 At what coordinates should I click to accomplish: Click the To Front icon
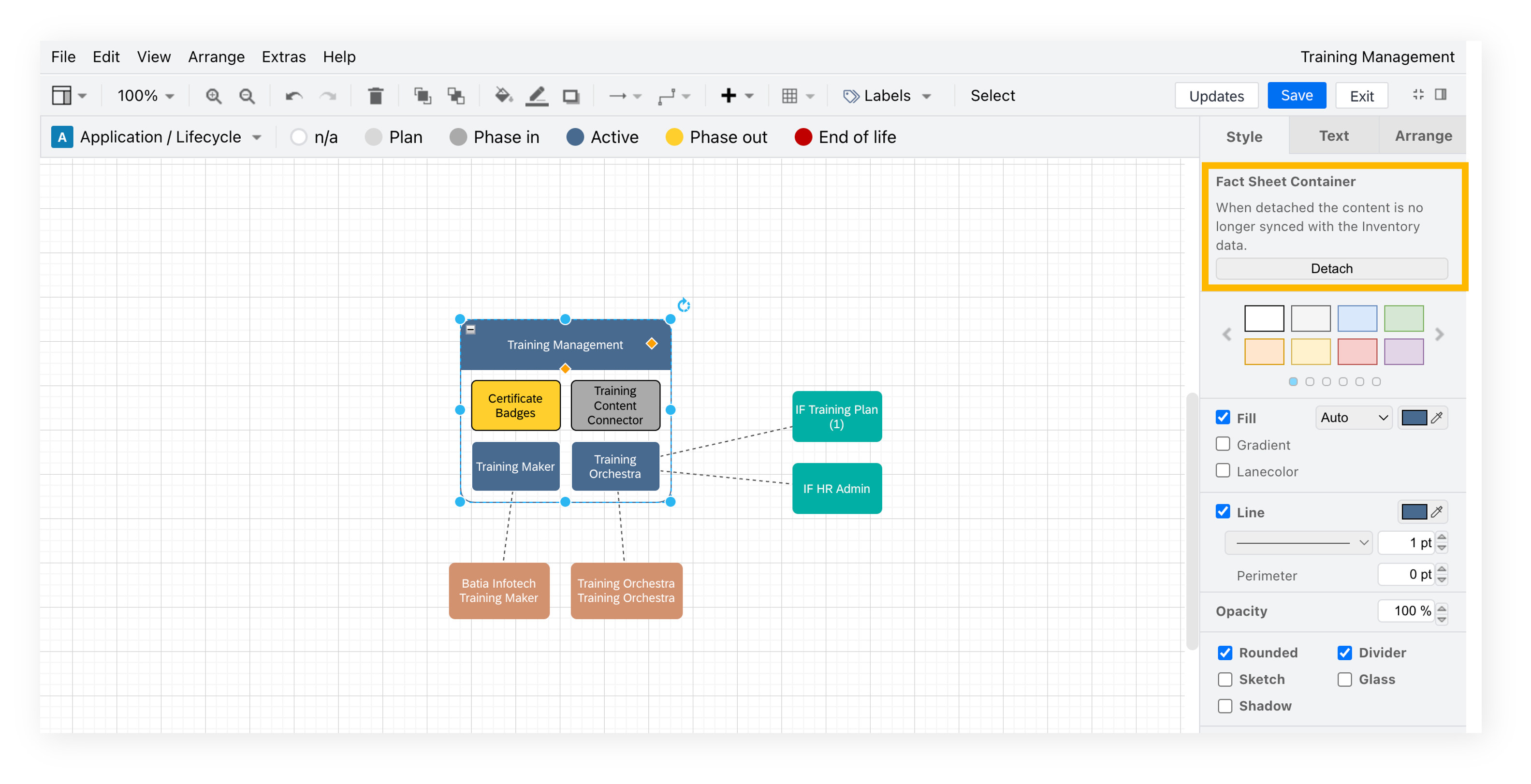423,96
